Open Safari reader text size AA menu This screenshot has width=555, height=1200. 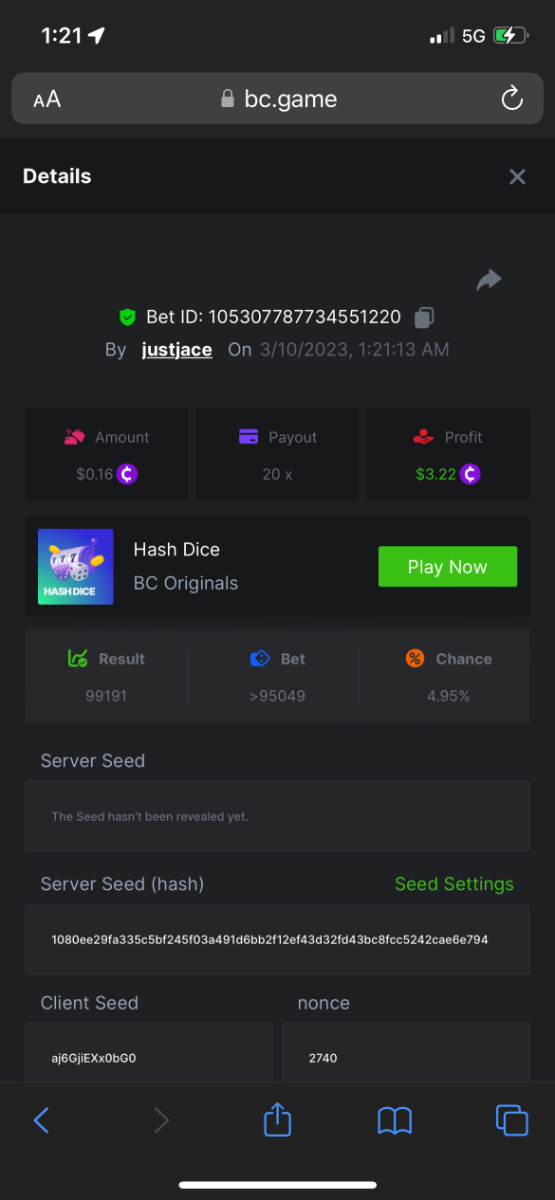(x=47, y=99)
